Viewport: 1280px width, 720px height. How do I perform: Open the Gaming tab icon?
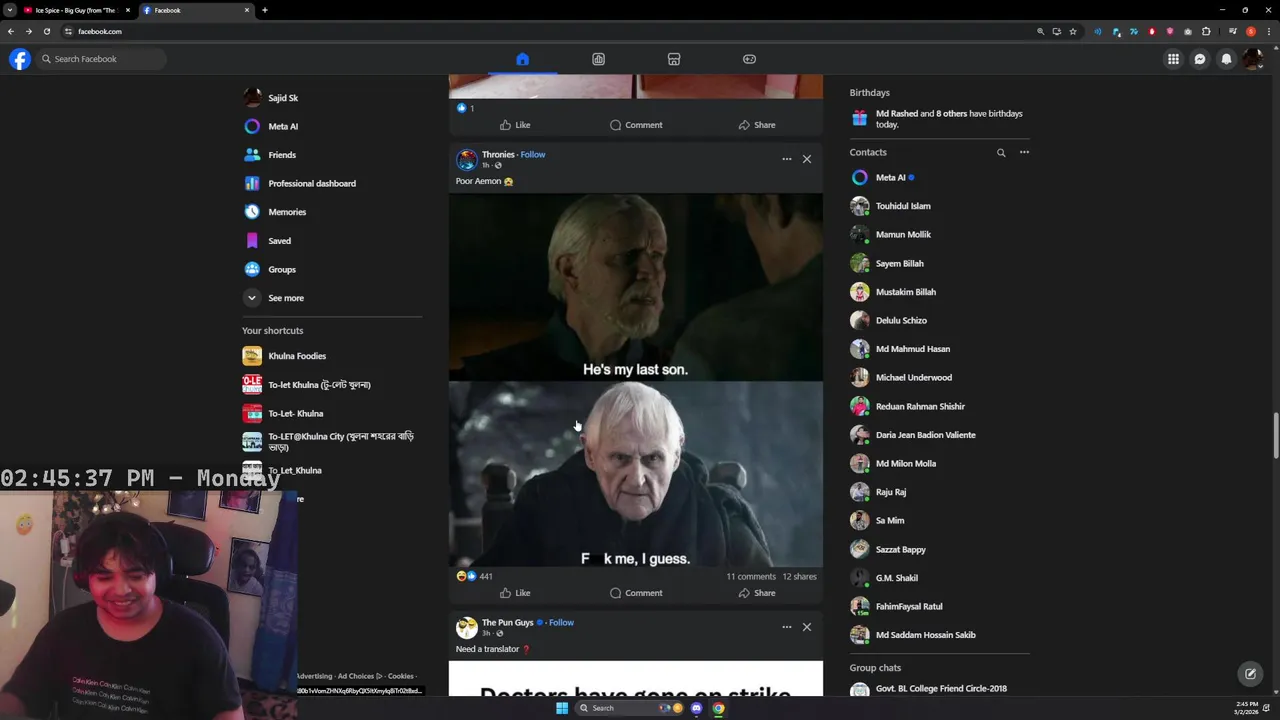click(x=749, y=59)
